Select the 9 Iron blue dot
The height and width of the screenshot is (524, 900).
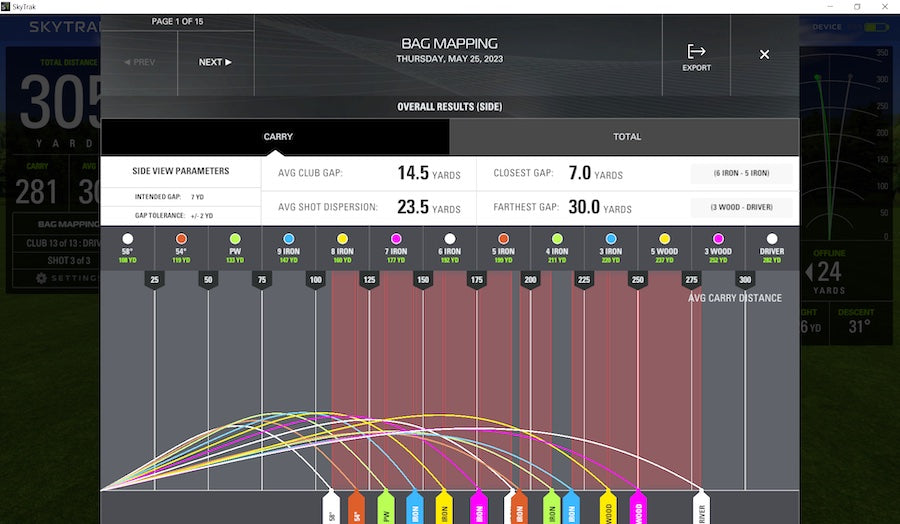point(288,239)
